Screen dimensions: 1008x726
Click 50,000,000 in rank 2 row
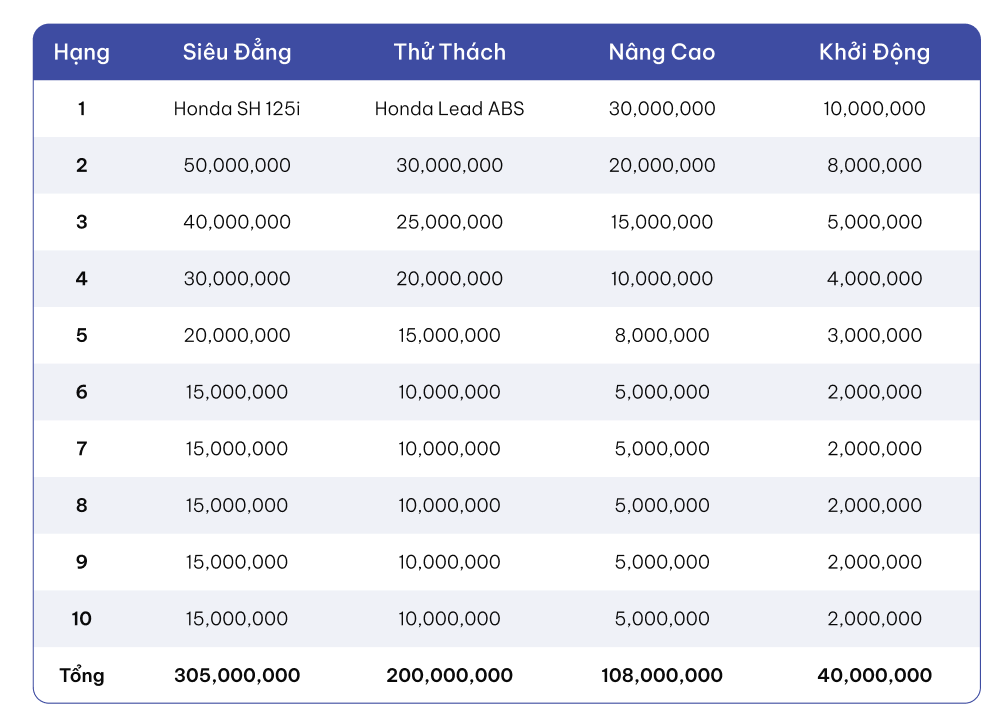(x=237, y=165)
